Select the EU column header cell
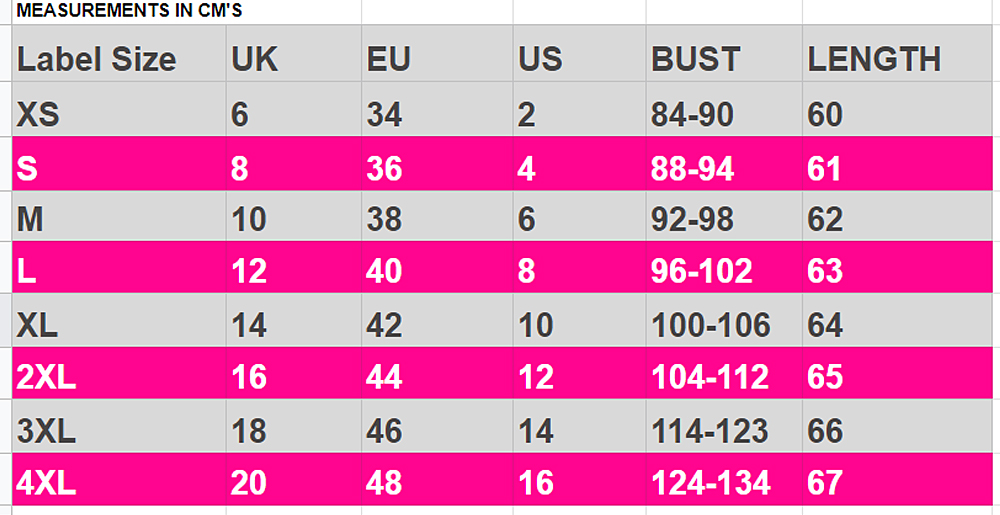Image resolution: width=1000 pixels, height=515 pixels. [x=388, y=60]
